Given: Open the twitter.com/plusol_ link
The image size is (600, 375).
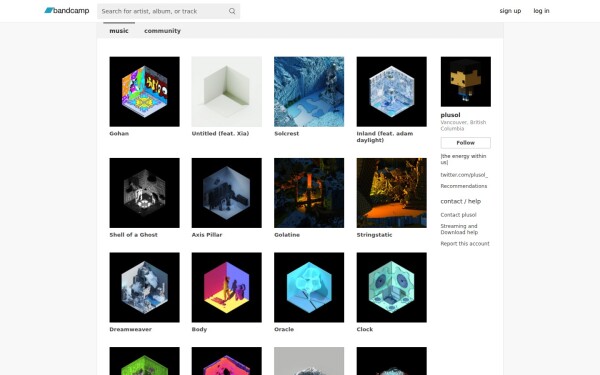Looking at the screenshot, I should pos(464,175).
